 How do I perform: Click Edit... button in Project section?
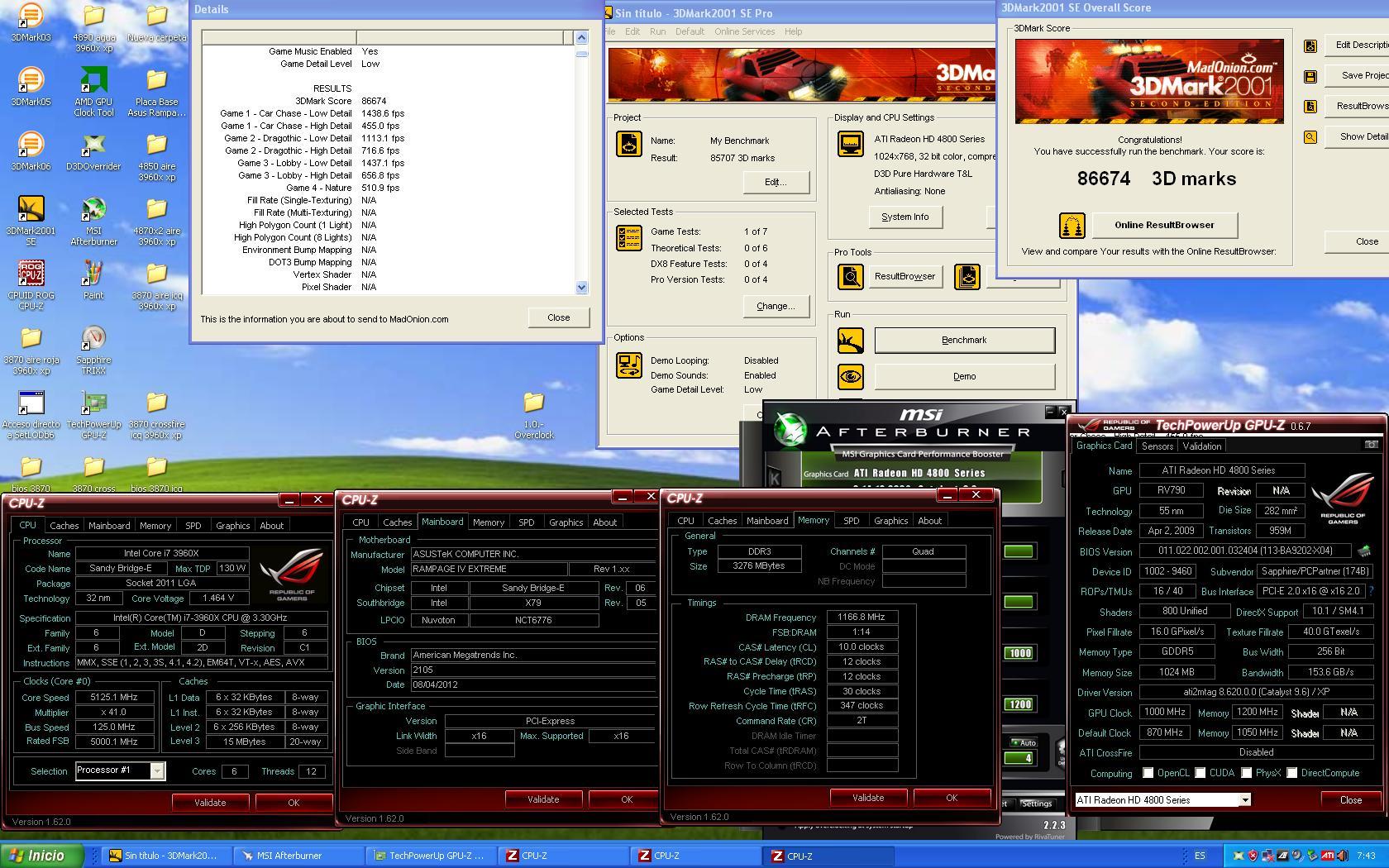[x=776, y=182]
